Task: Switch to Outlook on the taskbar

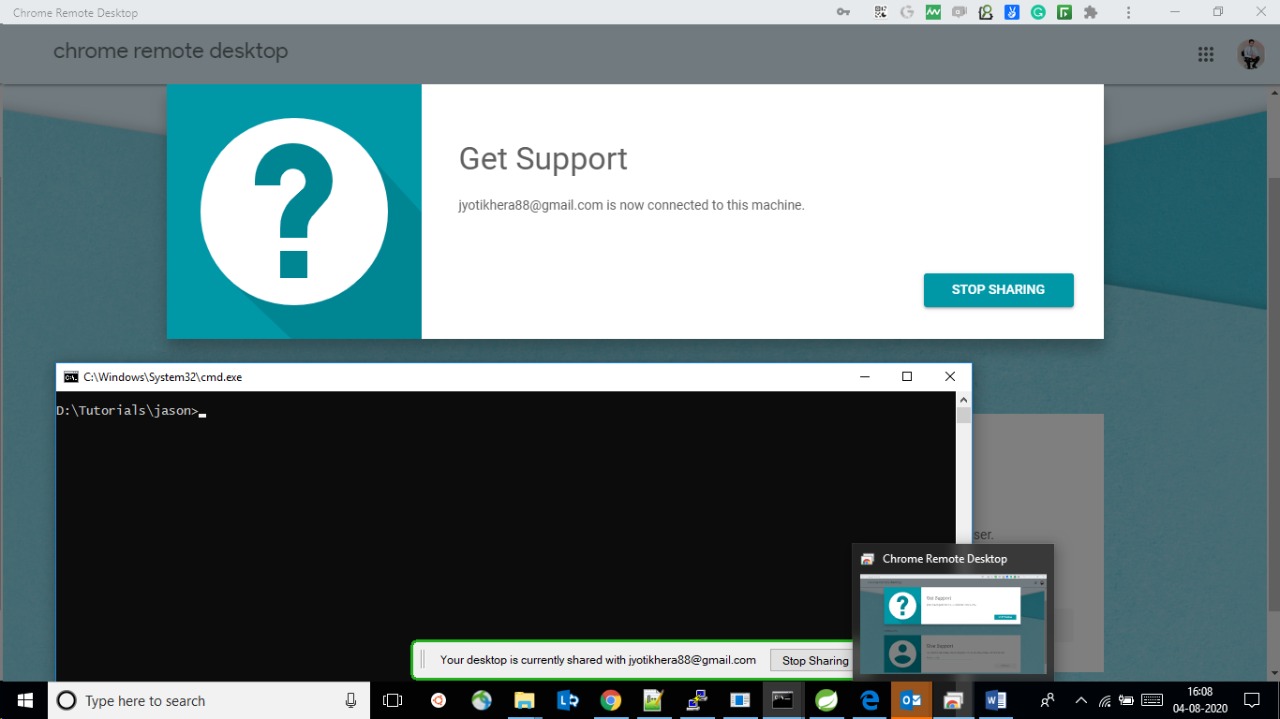Action: (x=911, y=700)
